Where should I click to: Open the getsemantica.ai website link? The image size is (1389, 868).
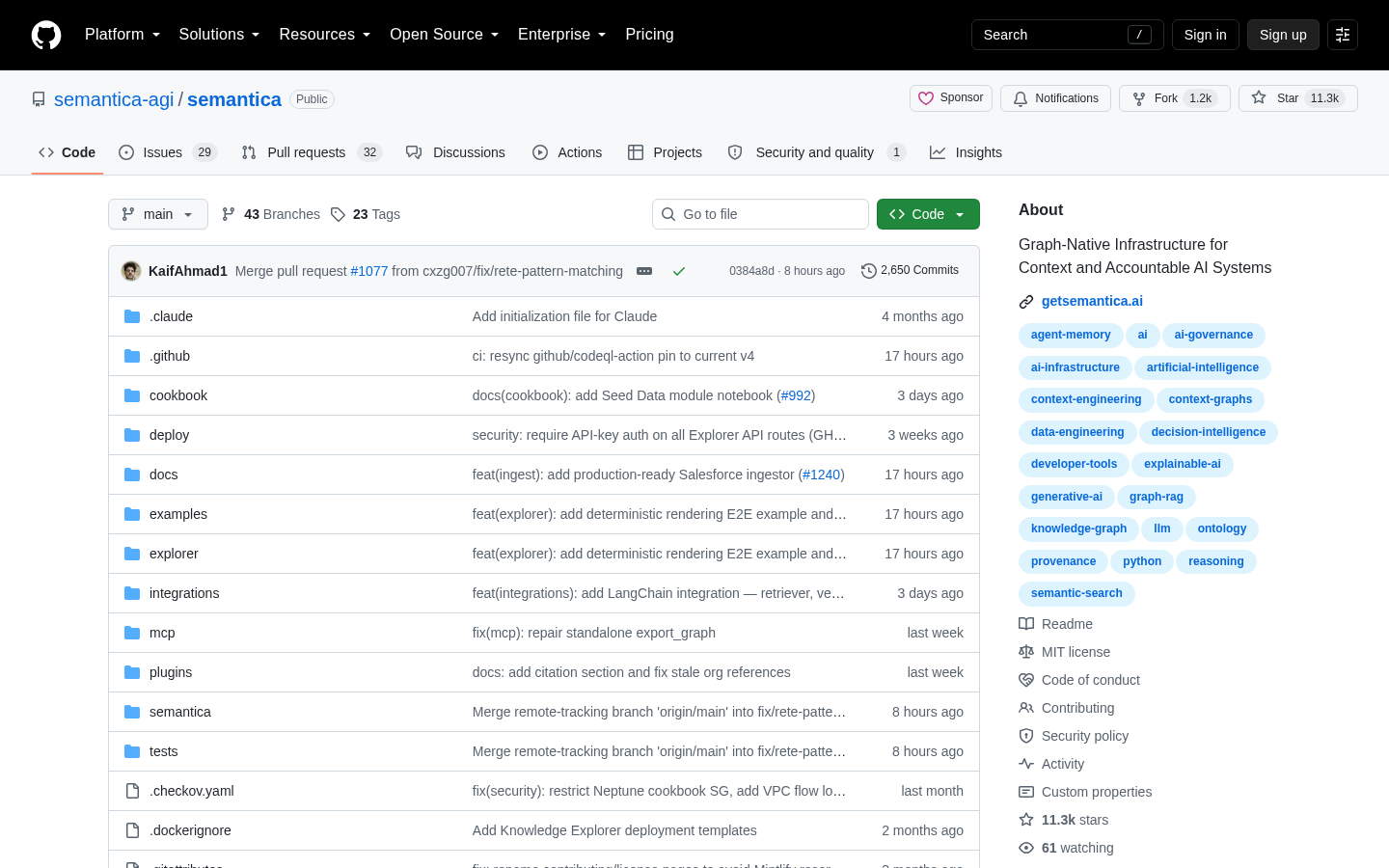click(1092, 301)
